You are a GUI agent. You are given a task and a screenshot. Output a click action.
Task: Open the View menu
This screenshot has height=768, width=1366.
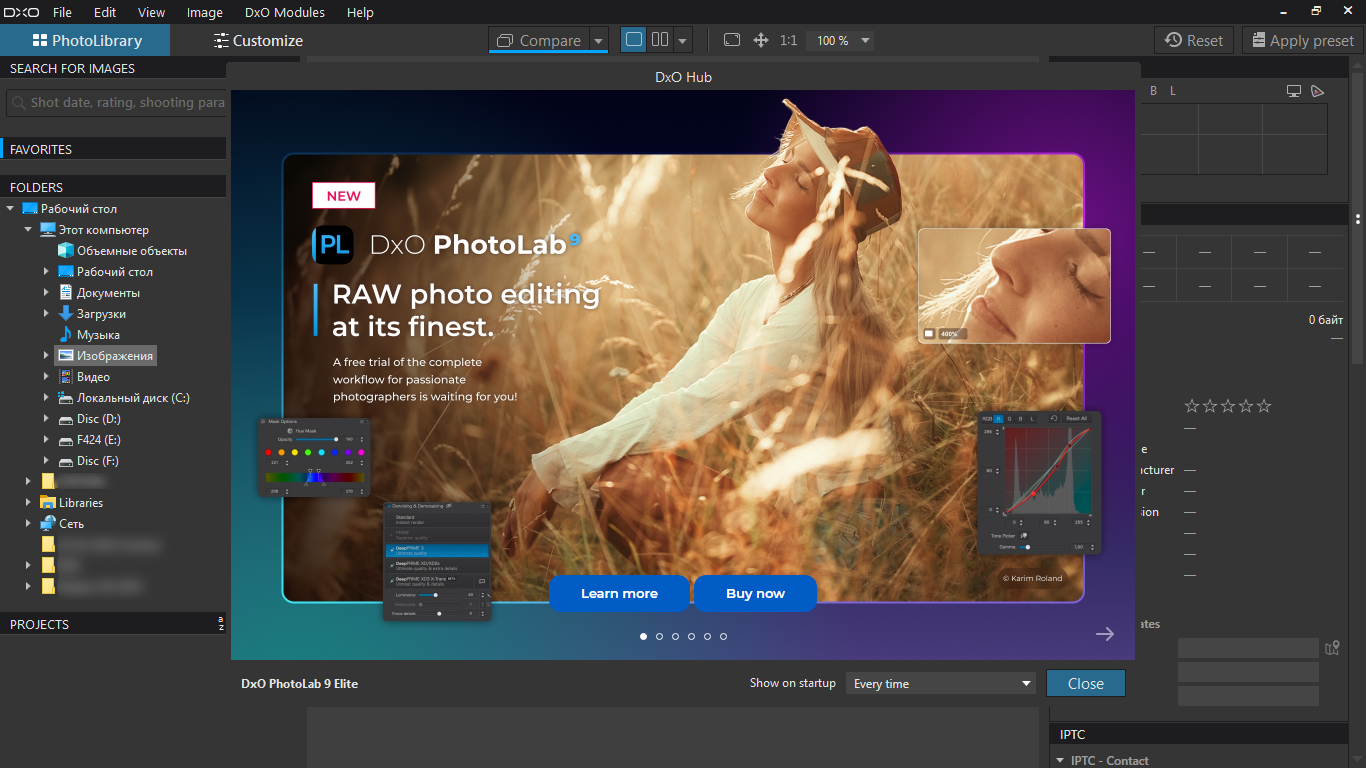point(151,12)
